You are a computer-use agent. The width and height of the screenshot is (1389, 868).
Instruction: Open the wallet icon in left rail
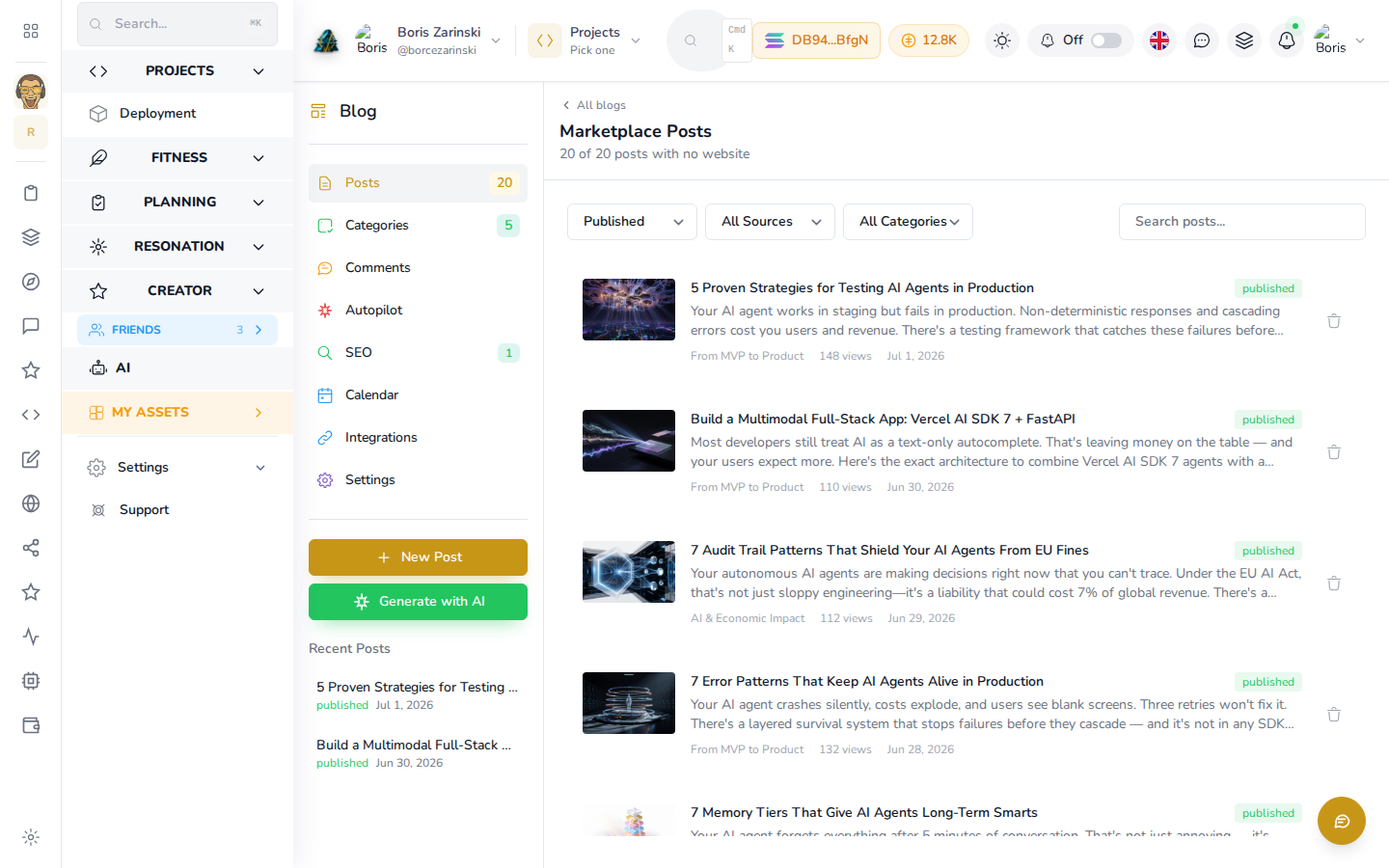point(31,725)
